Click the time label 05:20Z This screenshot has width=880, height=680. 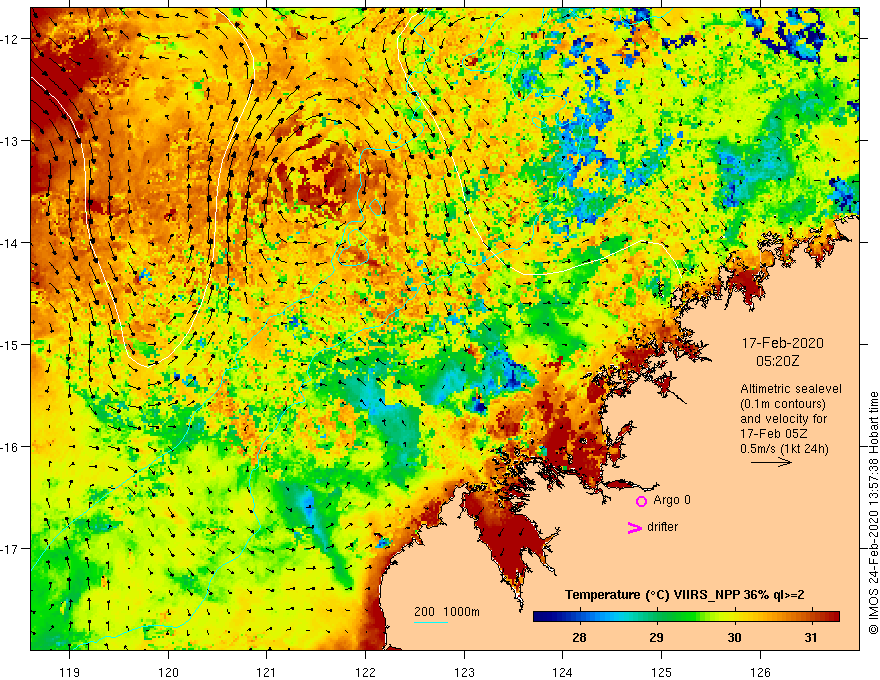point(777,361)
